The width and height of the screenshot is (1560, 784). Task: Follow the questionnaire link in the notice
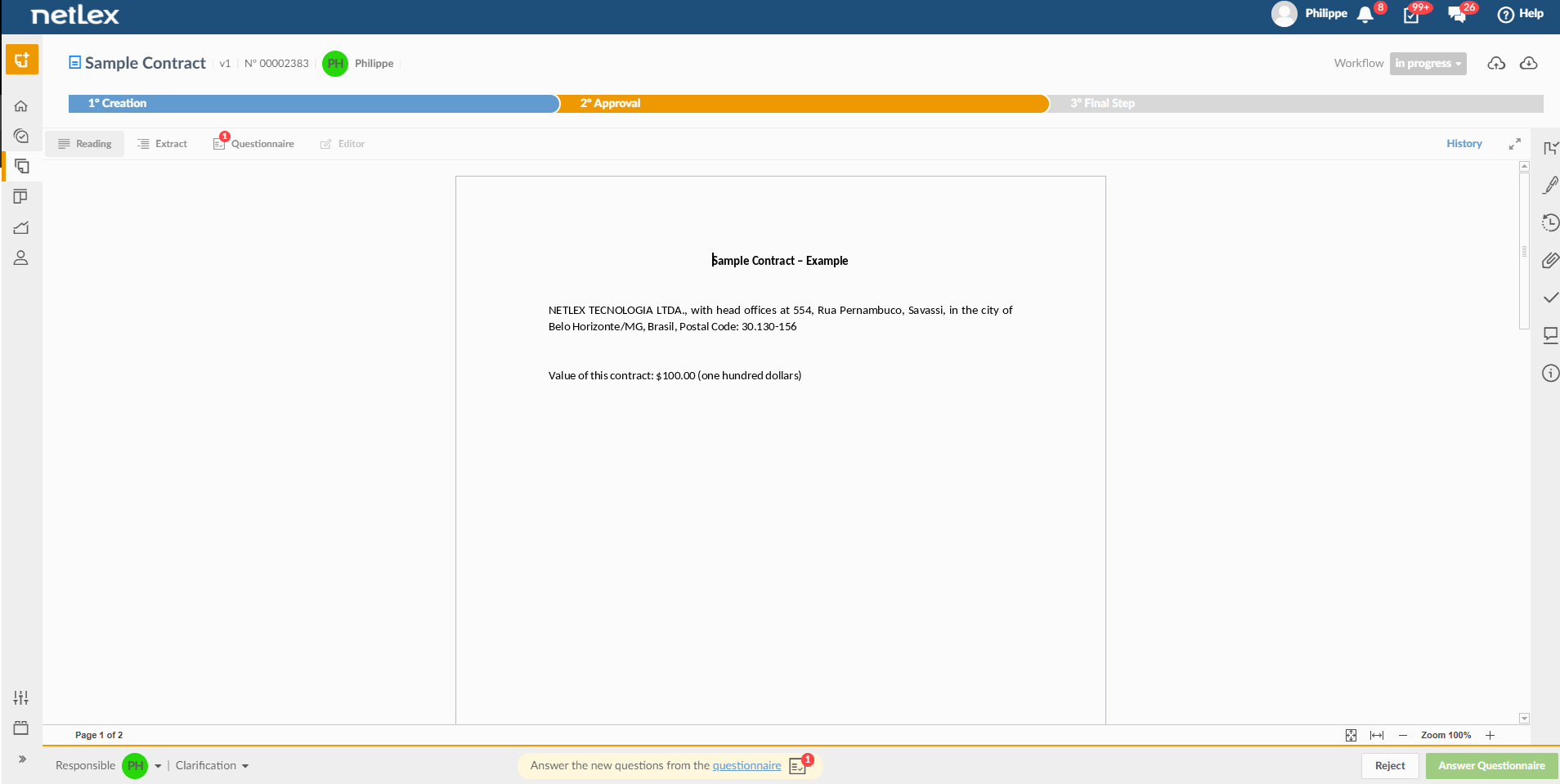tap(746, 766)
